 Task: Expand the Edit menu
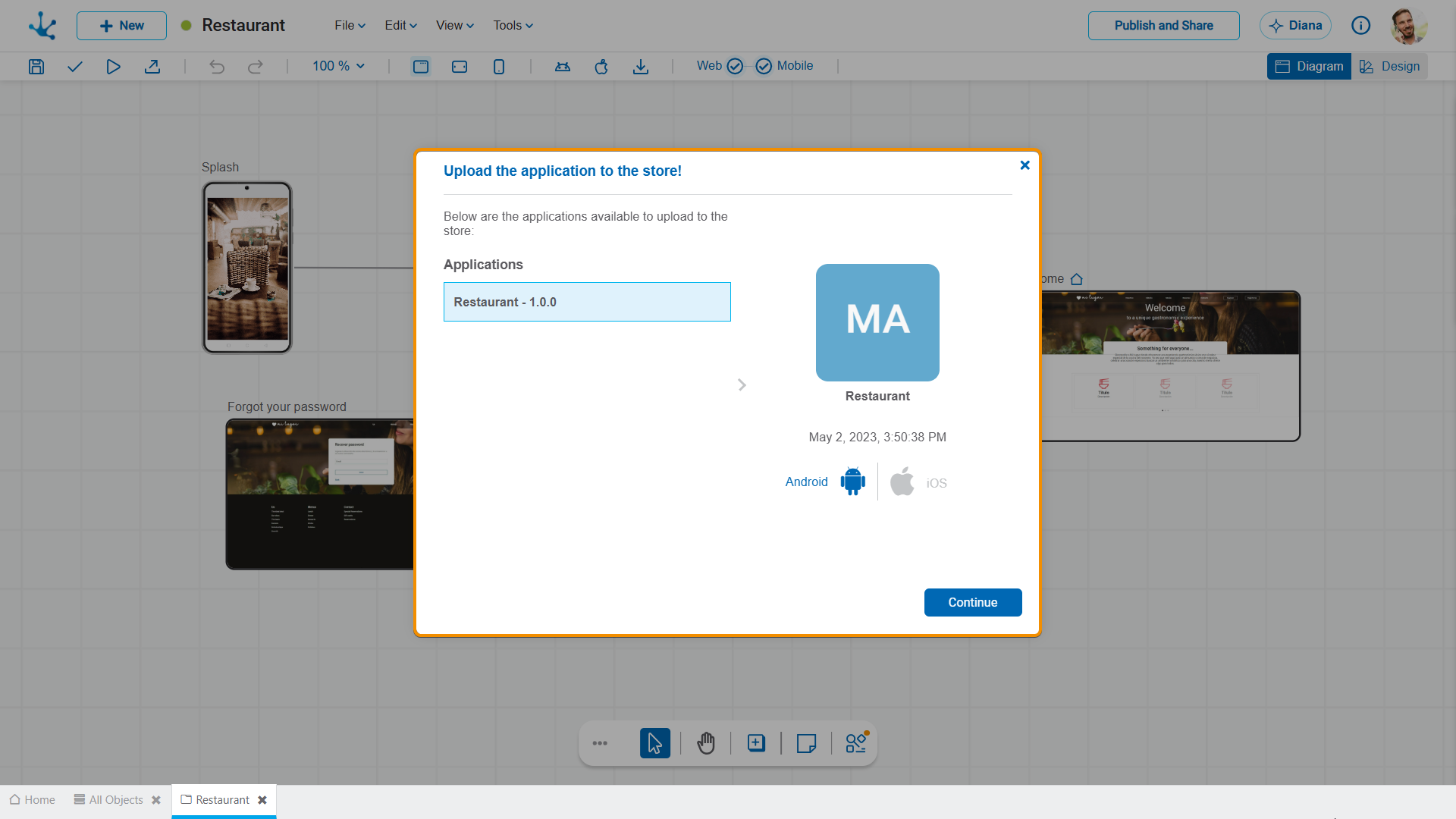pyautogui.click(x=400, y=26)
